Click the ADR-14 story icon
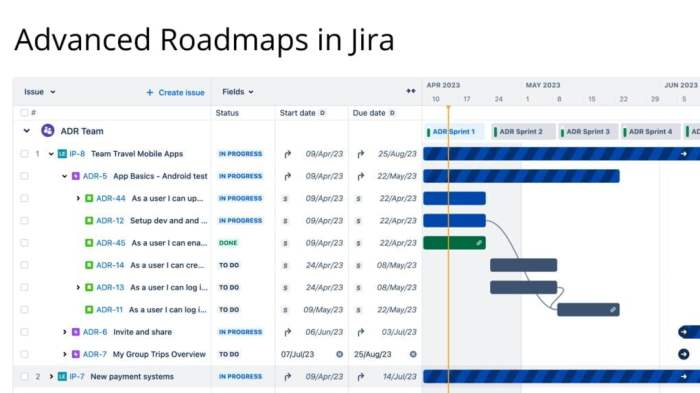The width and height of the screenshot is (700, 393). point(89,265)
